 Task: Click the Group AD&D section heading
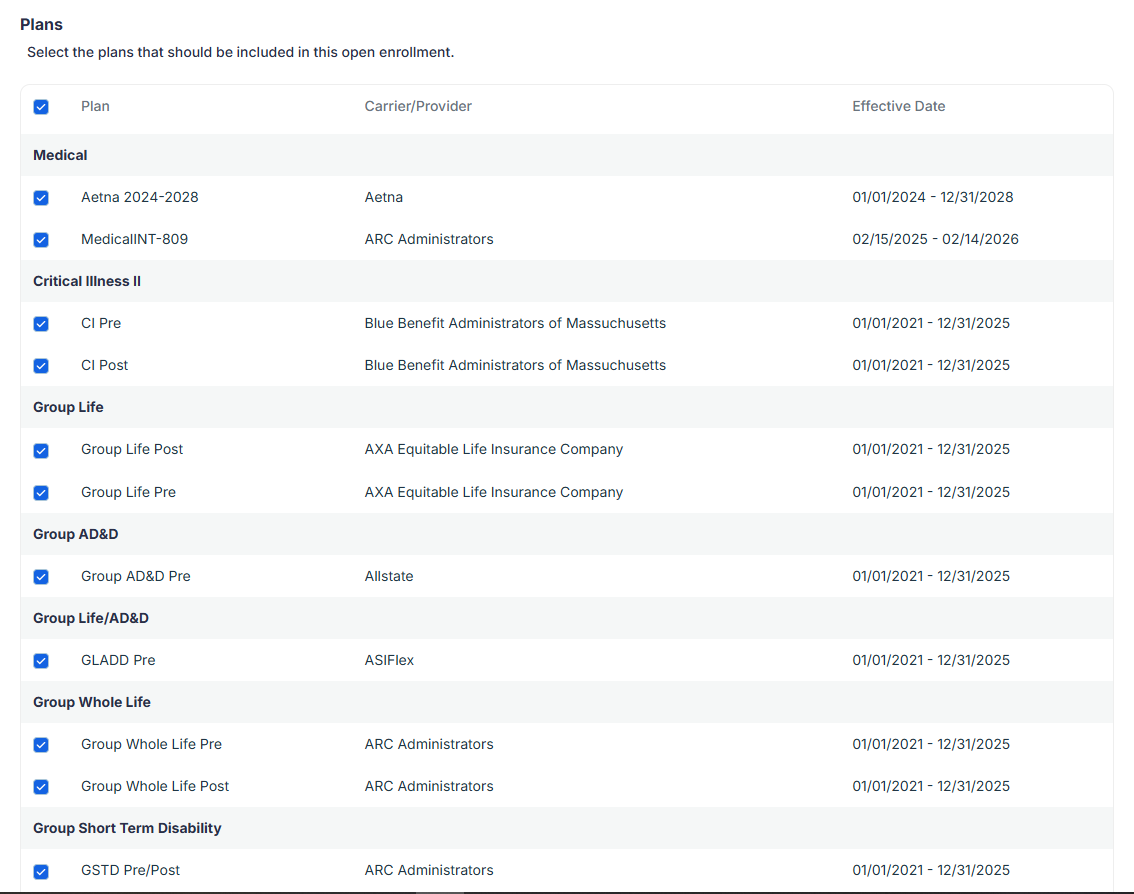click(x=76, y=535)
